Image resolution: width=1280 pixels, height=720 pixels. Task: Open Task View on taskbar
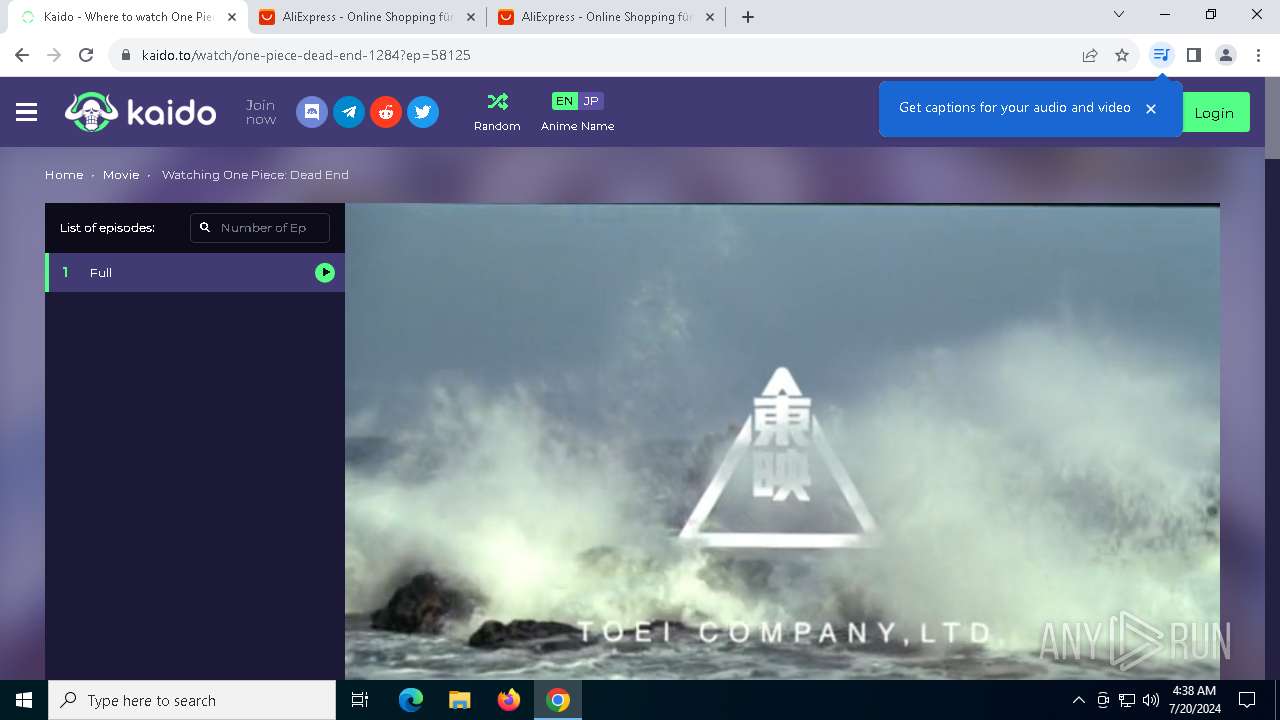point(360,700)
